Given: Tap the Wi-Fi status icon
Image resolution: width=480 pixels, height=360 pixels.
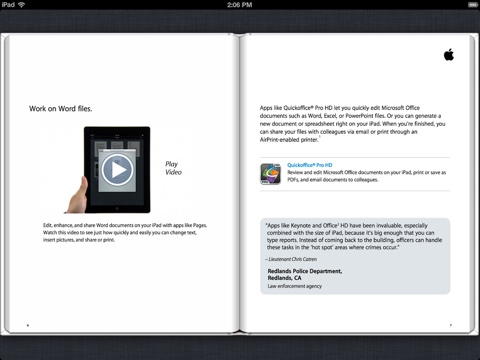Looking at the screenshot, I should pos(22,4).
